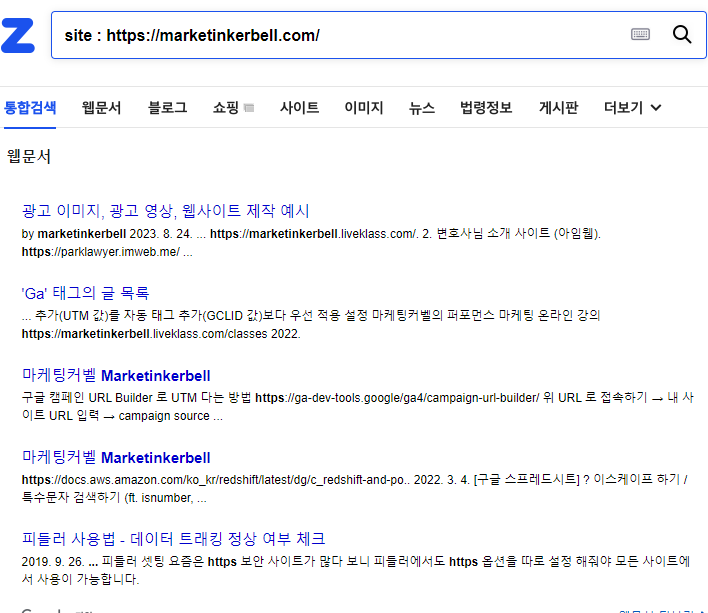The image size is (708, 613).
Task: Open 피들러 사용법 - 데이터 트래킹 정상 여부 체크
Action: coord(173,539)
